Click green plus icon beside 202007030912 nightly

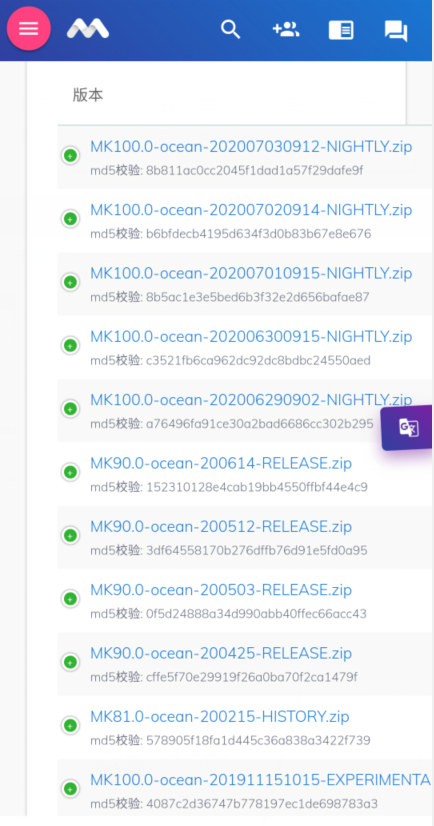[x=70, y=155]
